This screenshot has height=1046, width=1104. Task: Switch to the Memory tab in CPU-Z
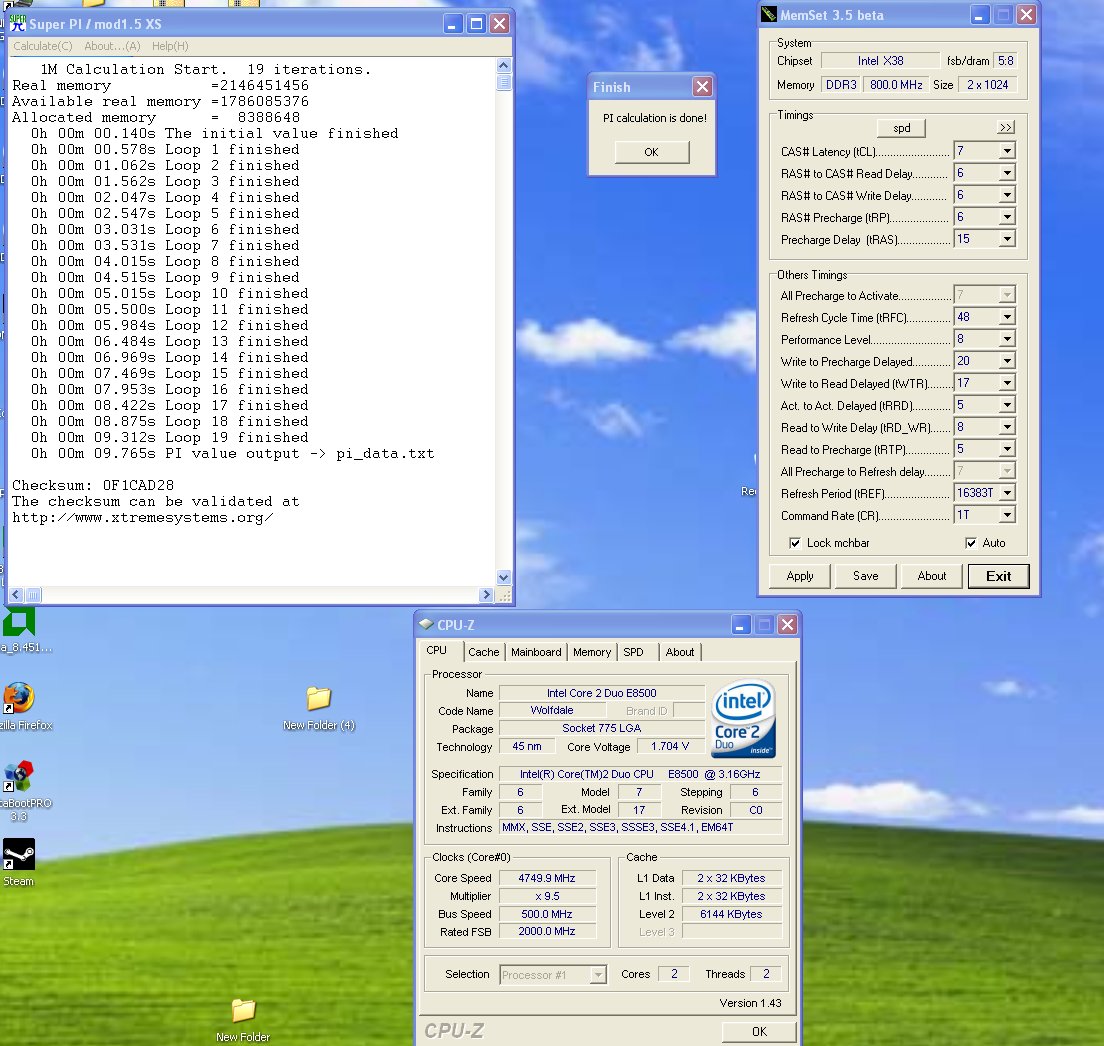pos(591,652)
